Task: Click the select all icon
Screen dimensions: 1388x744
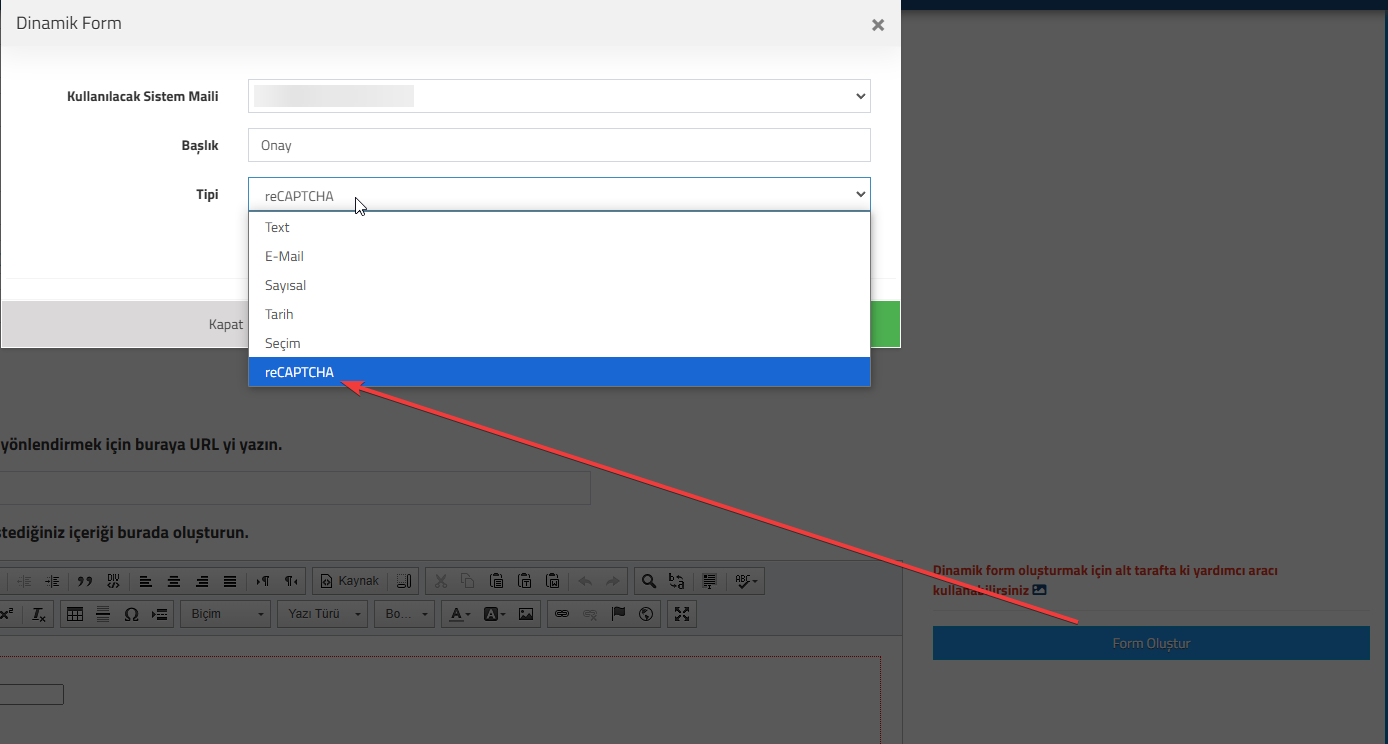Action: pos(710,581)
